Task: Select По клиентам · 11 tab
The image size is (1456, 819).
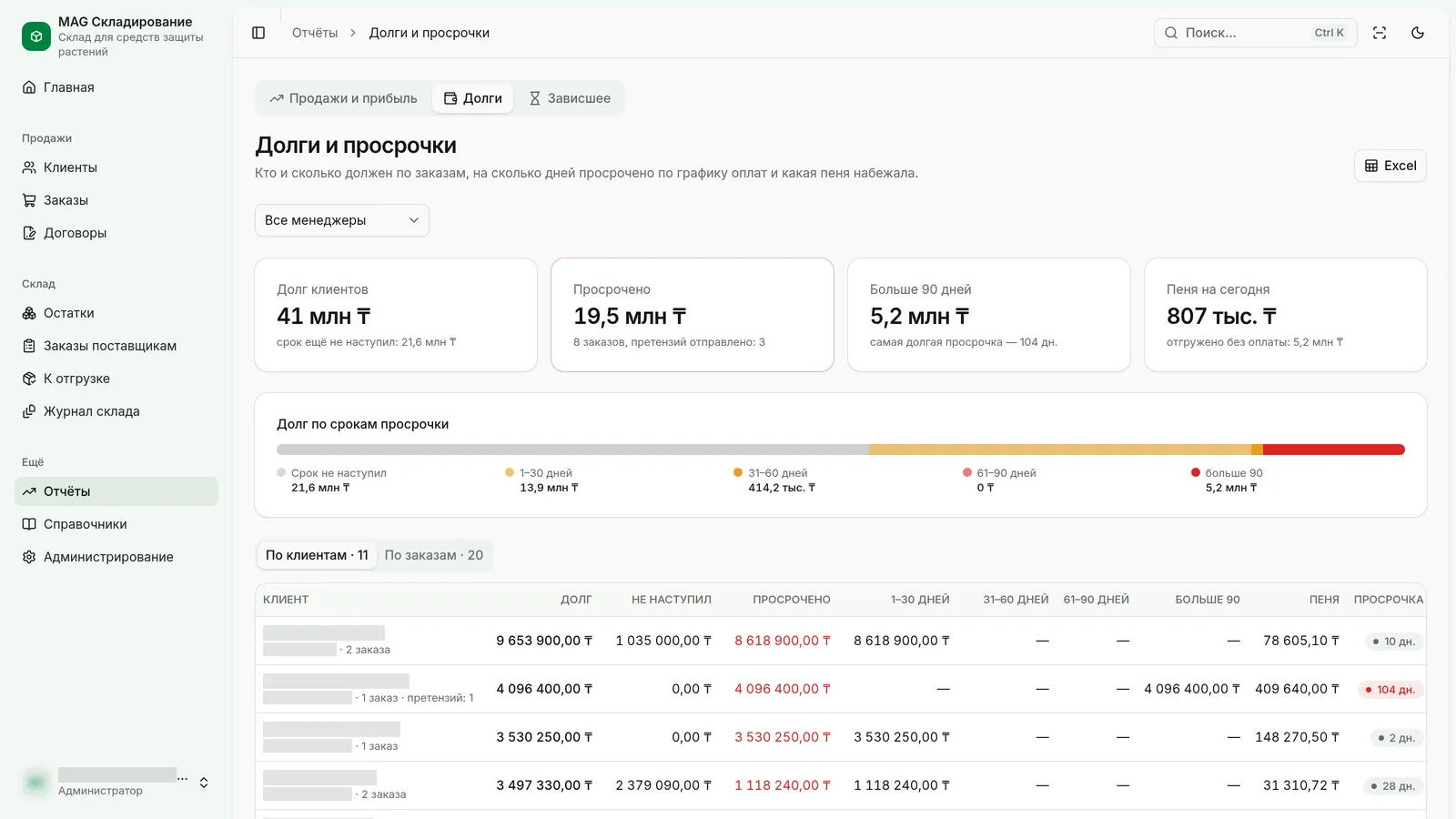Action: pyautogui.click(x=317, y=555)
